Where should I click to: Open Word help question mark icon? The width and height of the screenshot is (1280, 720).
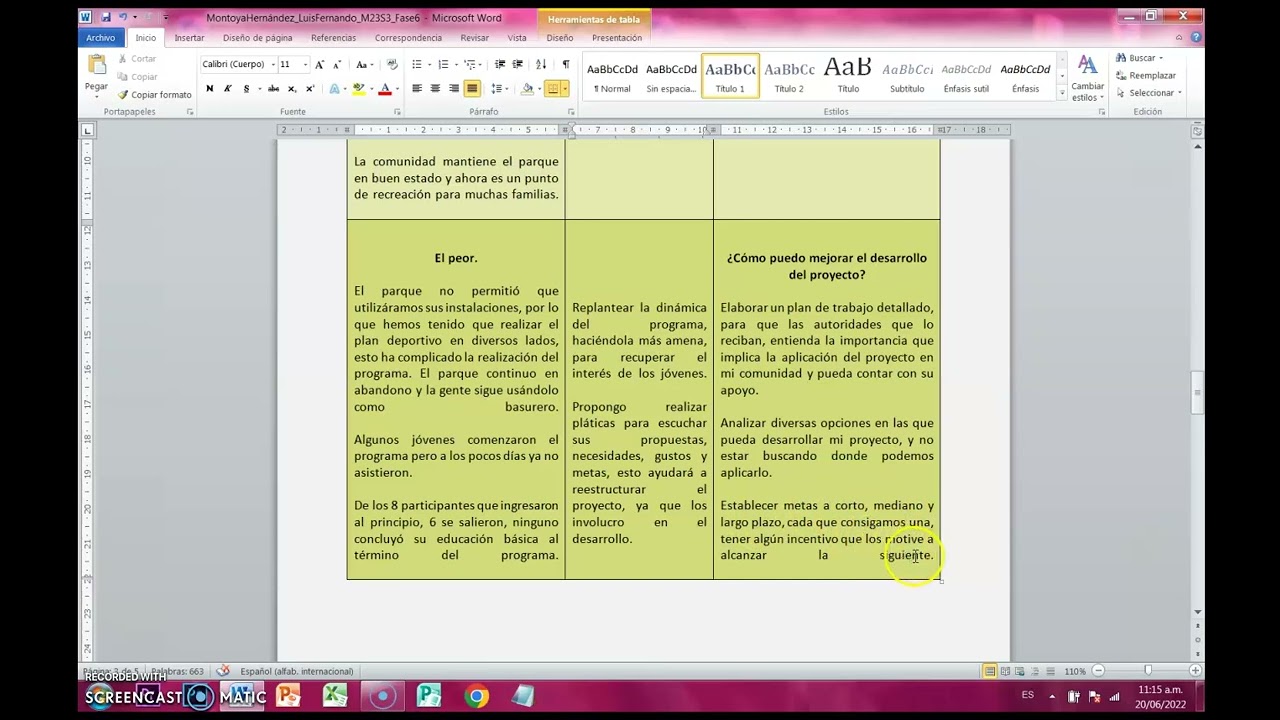1196,37
